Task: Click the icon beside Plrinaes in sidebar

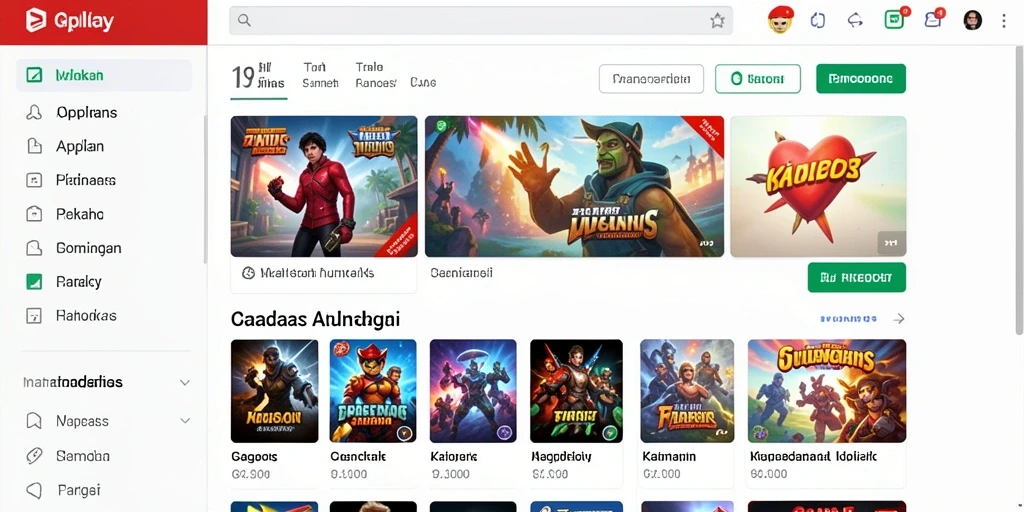Action: point(34,180)
